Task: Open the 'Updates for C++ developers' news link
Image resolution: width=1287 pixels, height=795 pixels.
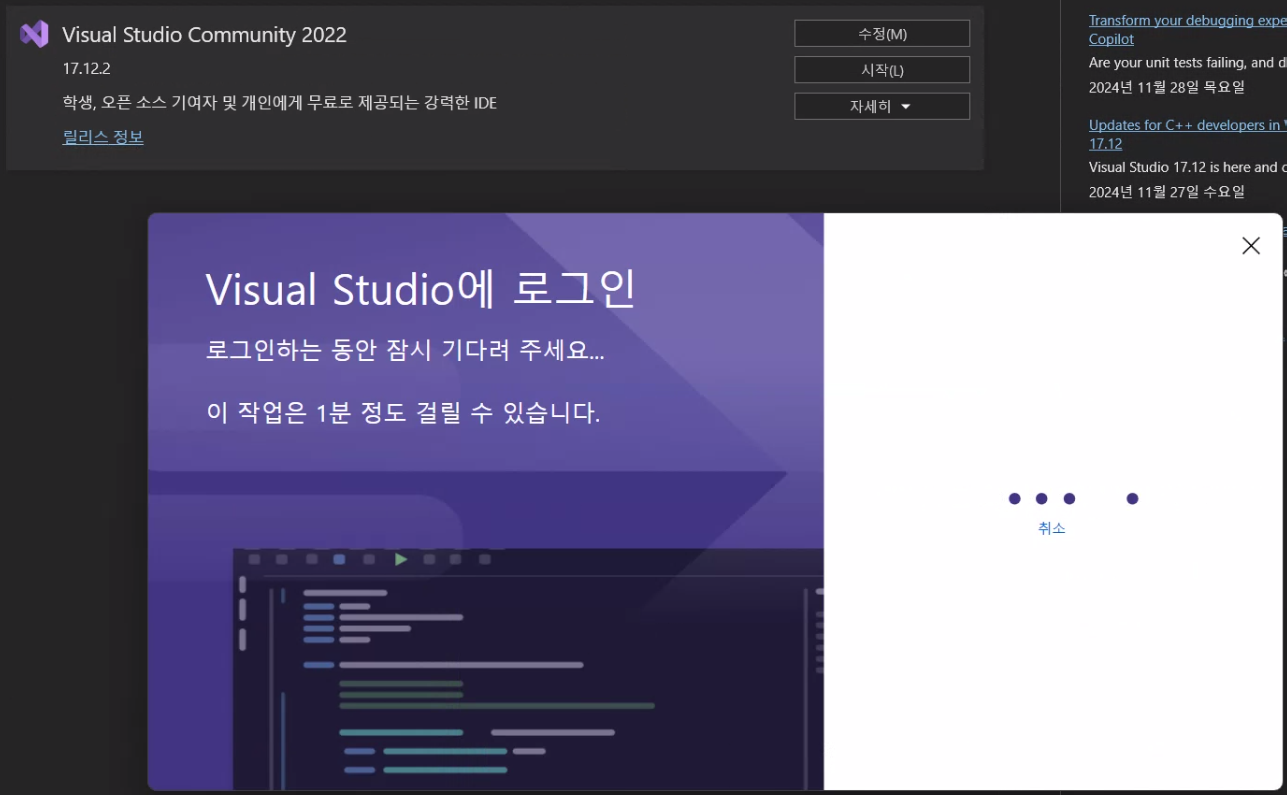Action: 1187,134
